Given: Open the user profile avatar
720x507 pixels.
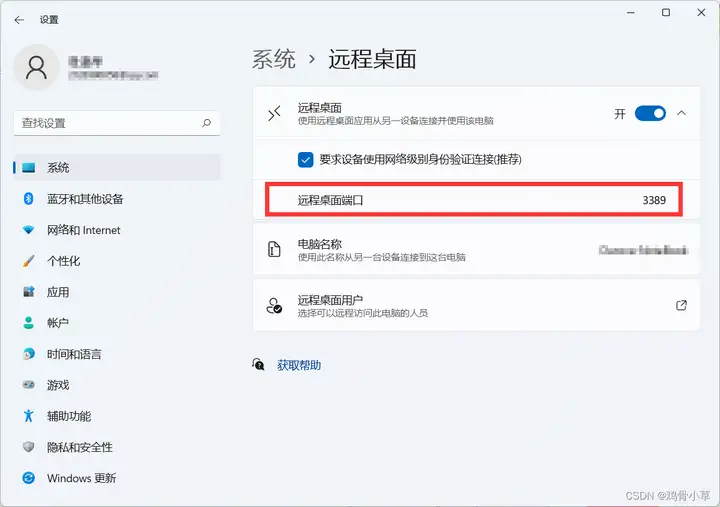Looking at the screenshot, I should 36,68.
